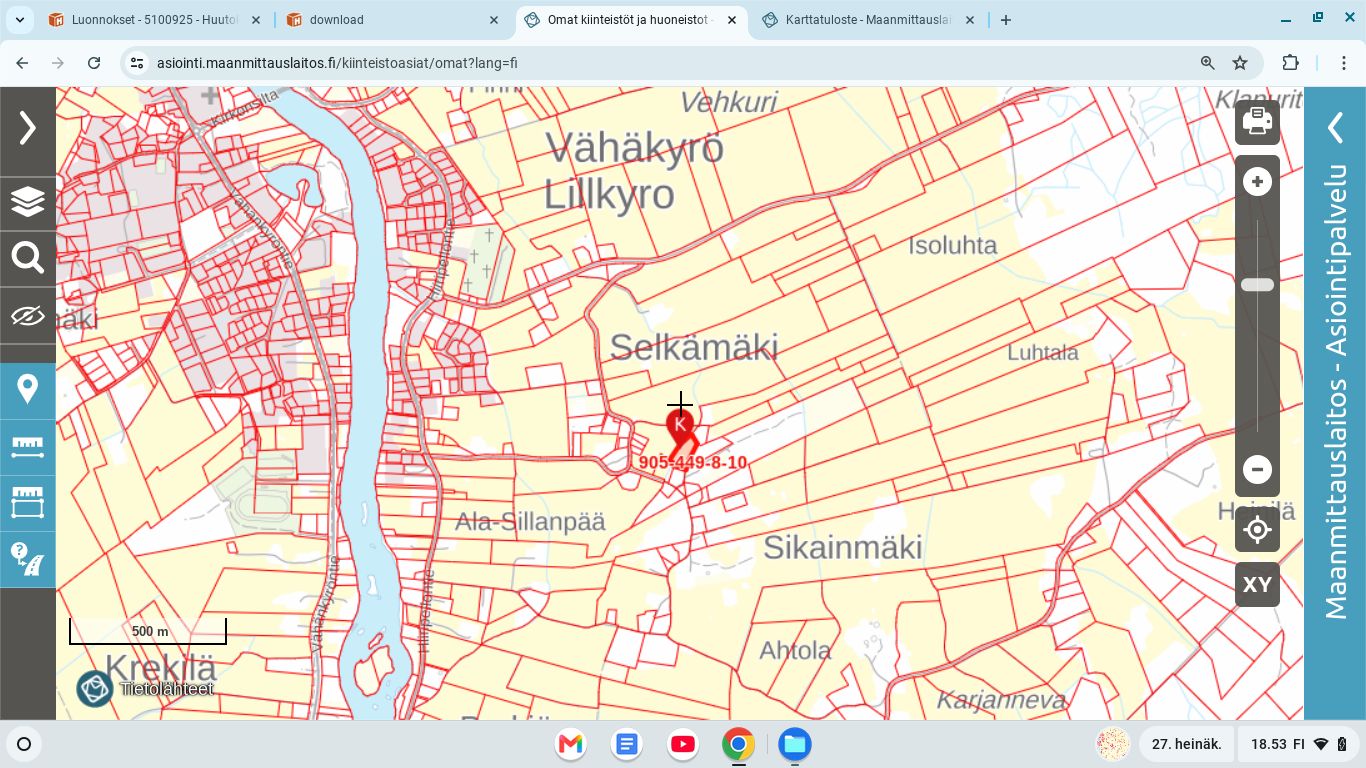Open the Tietolähteet link
1366x768 pixels.
166,689
